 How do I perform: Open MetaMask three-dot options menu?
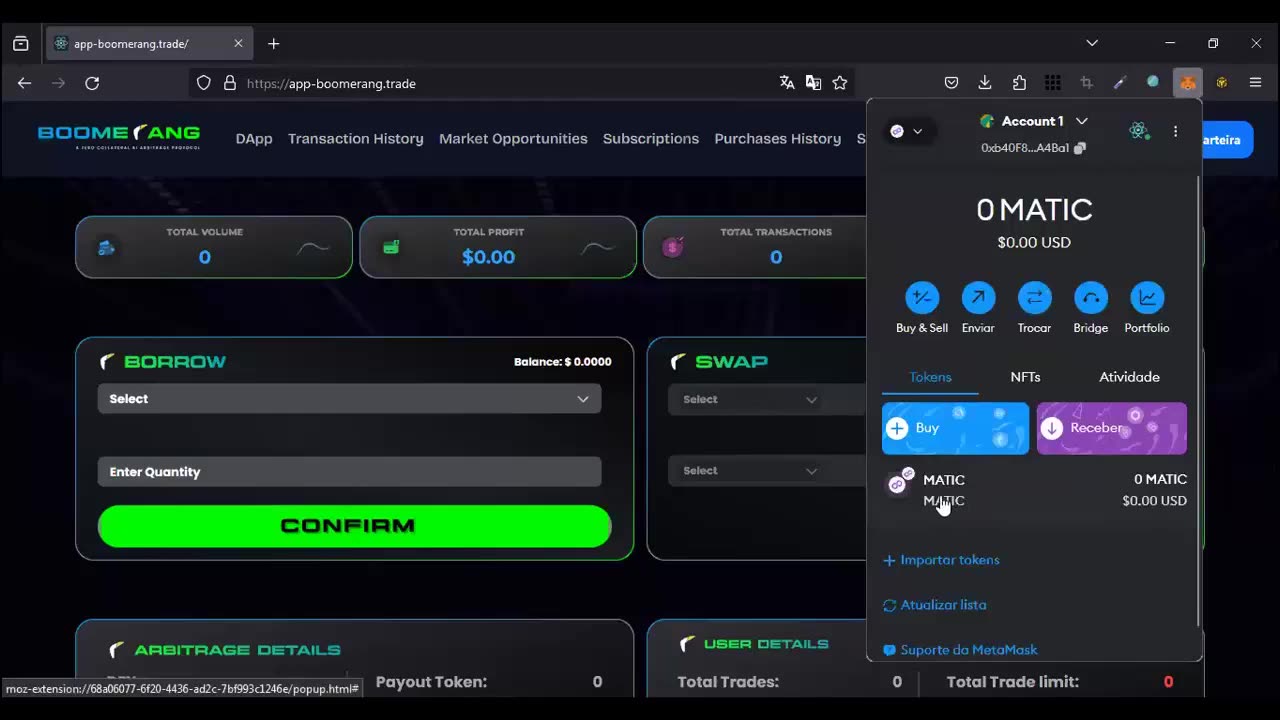click(1175, 131)
